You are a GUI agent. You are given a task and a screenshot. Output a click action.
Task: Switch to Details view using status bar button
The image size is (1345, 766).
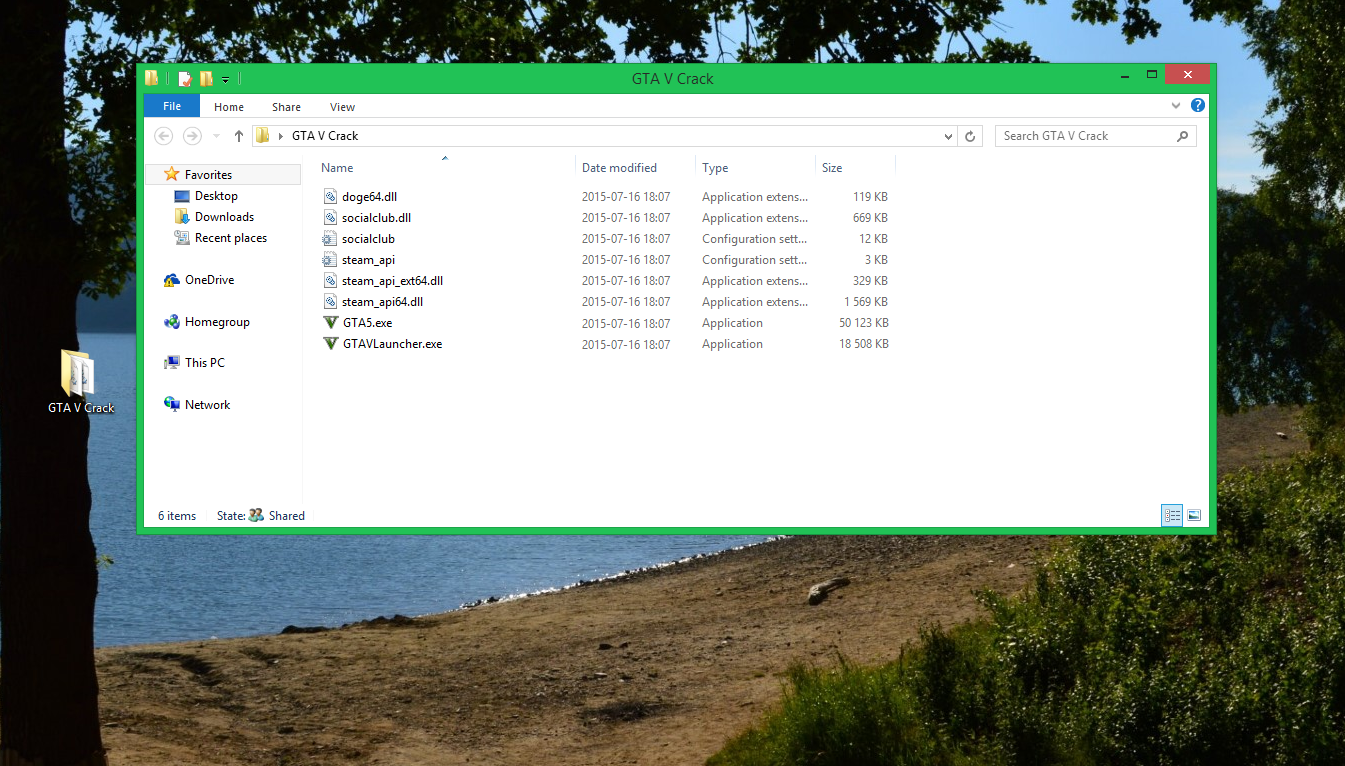[x=1172, y=516]
